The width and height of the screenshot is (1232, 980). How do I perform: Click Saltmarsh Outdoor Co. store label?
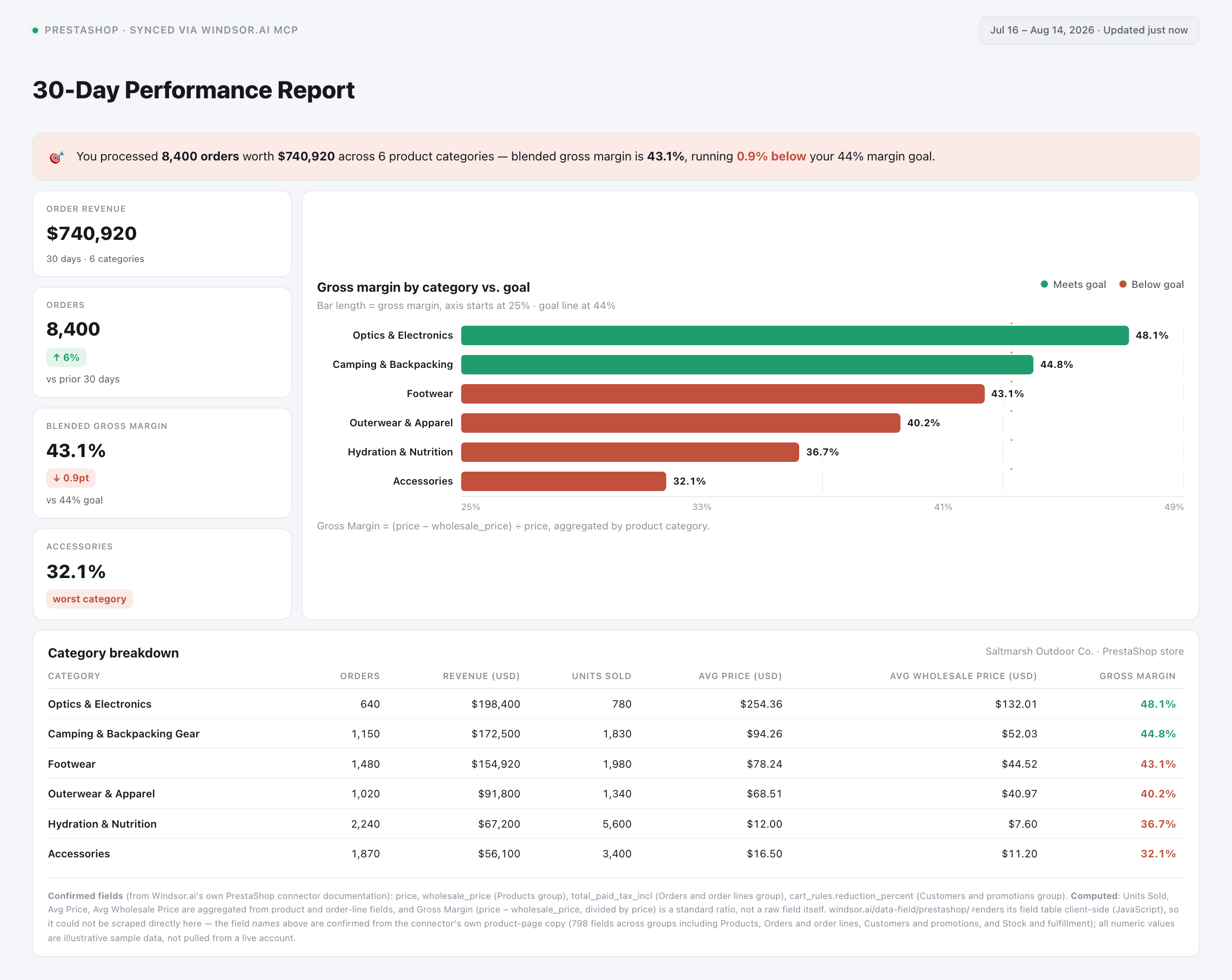[x=1084, y=652]
